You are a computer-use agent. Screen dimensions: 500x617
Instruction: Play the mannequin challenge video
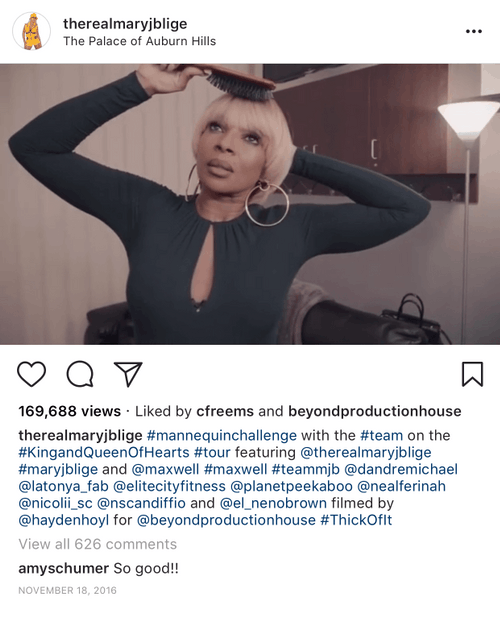click(250, 204)
